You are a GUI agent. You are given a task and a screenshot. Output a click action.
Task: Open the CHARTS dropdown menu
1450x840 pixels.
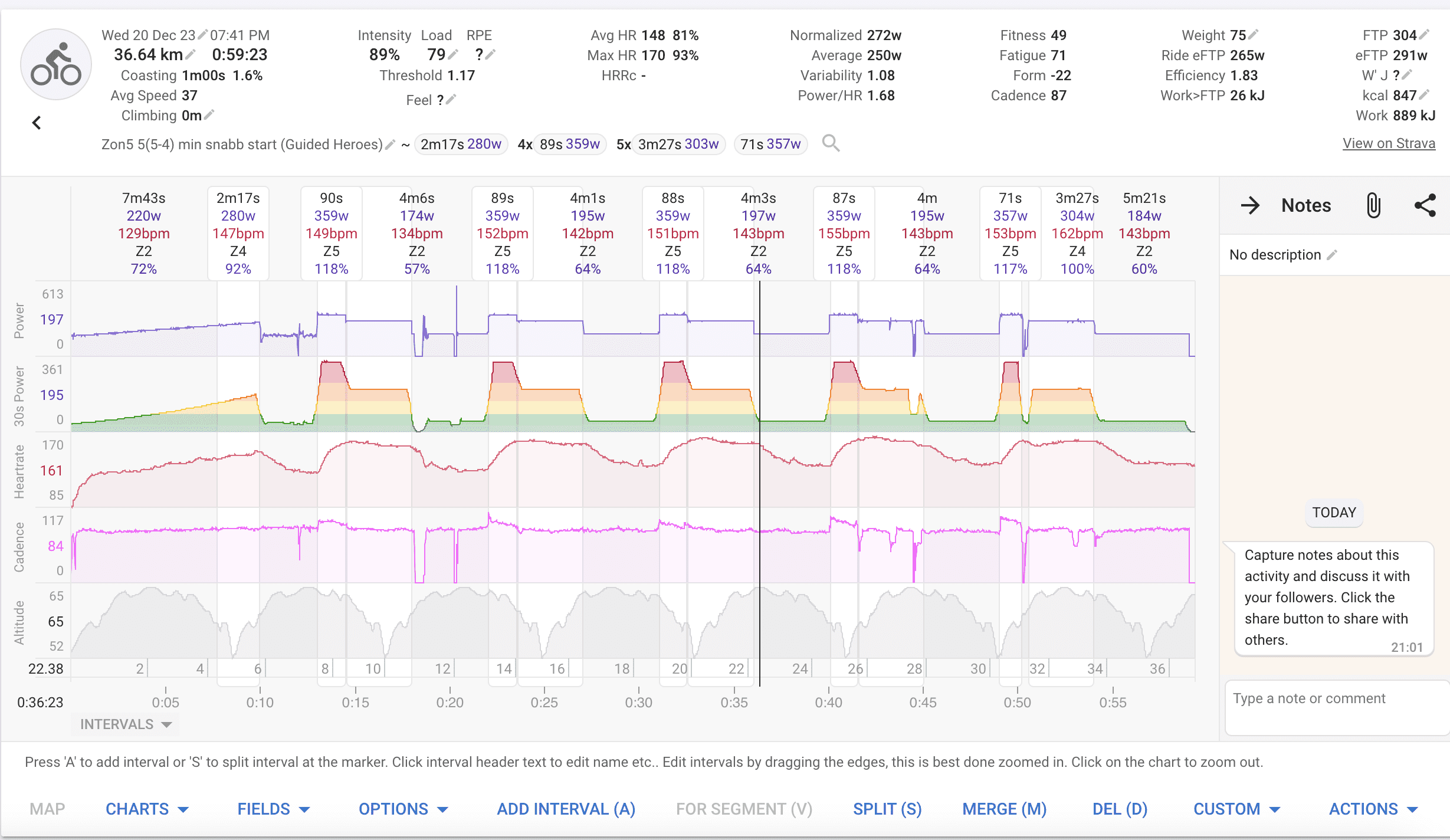pos(147,809)
